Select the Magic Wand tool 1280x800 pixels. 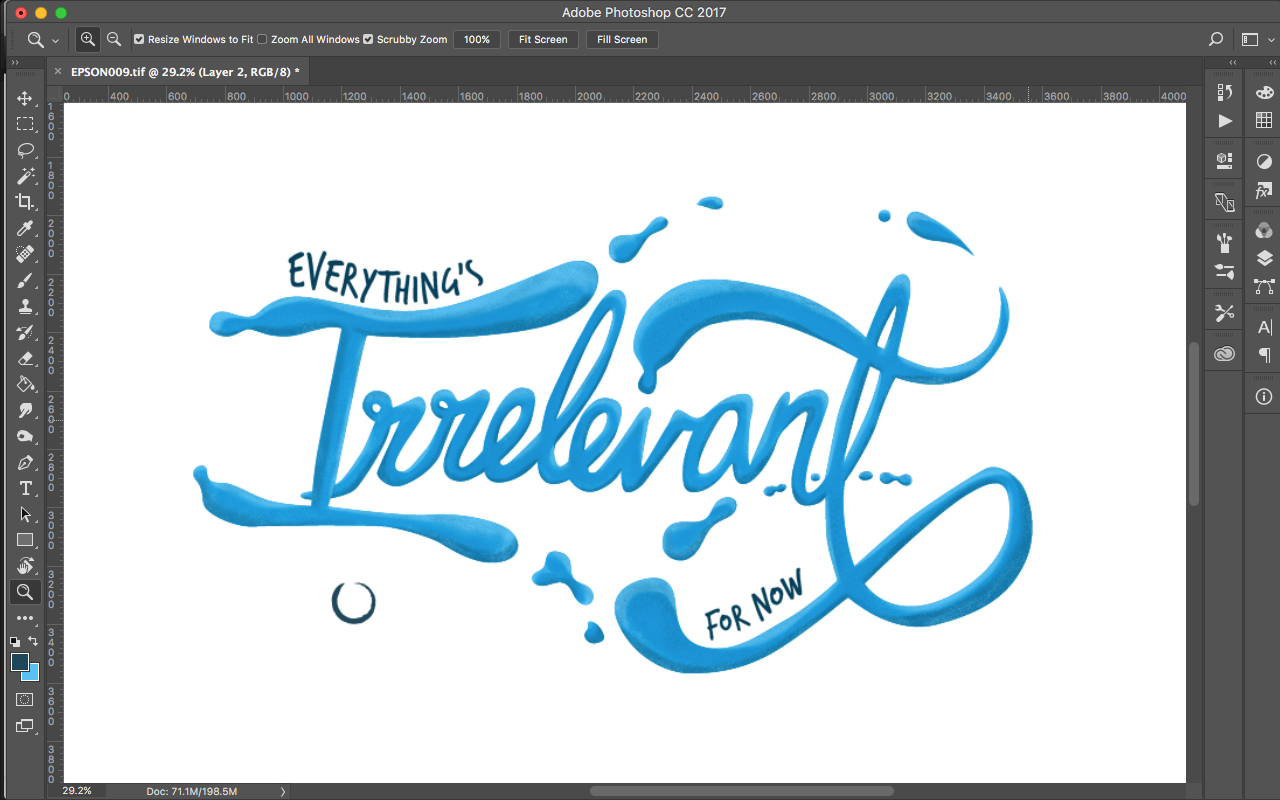(x=25, y=176)
